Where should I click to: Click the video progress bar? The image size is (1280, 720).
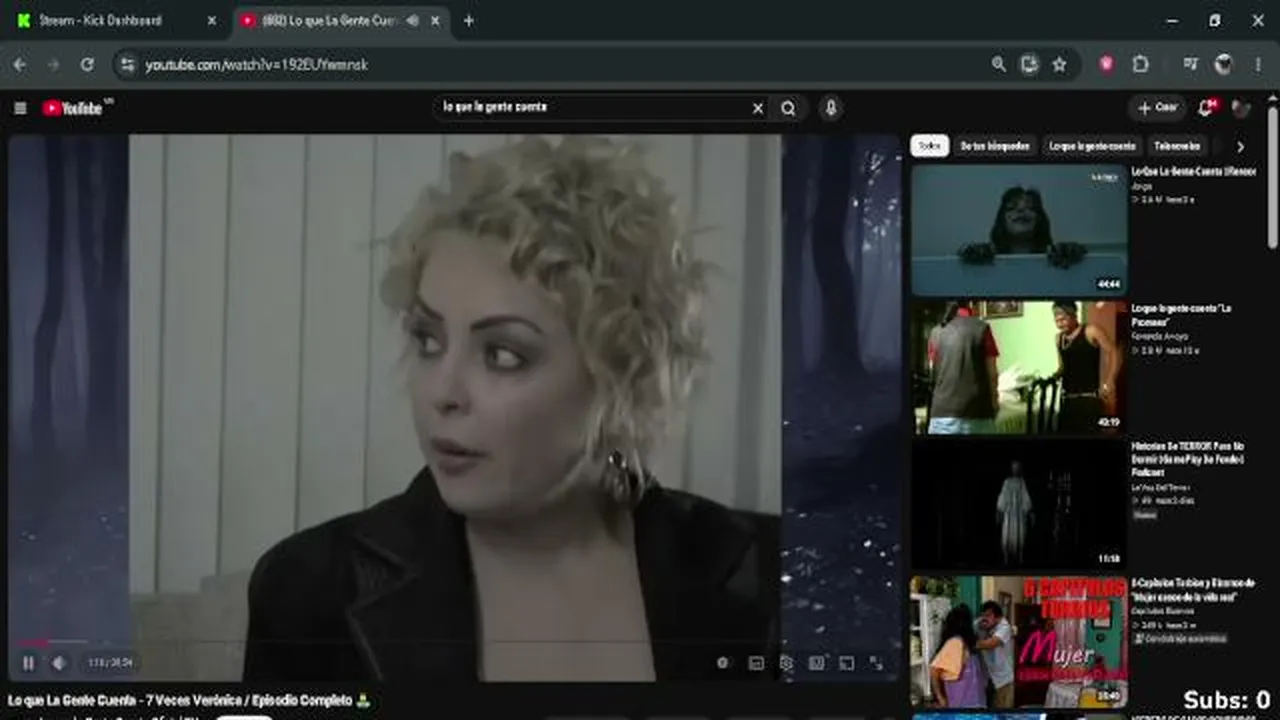coord(455,641)
